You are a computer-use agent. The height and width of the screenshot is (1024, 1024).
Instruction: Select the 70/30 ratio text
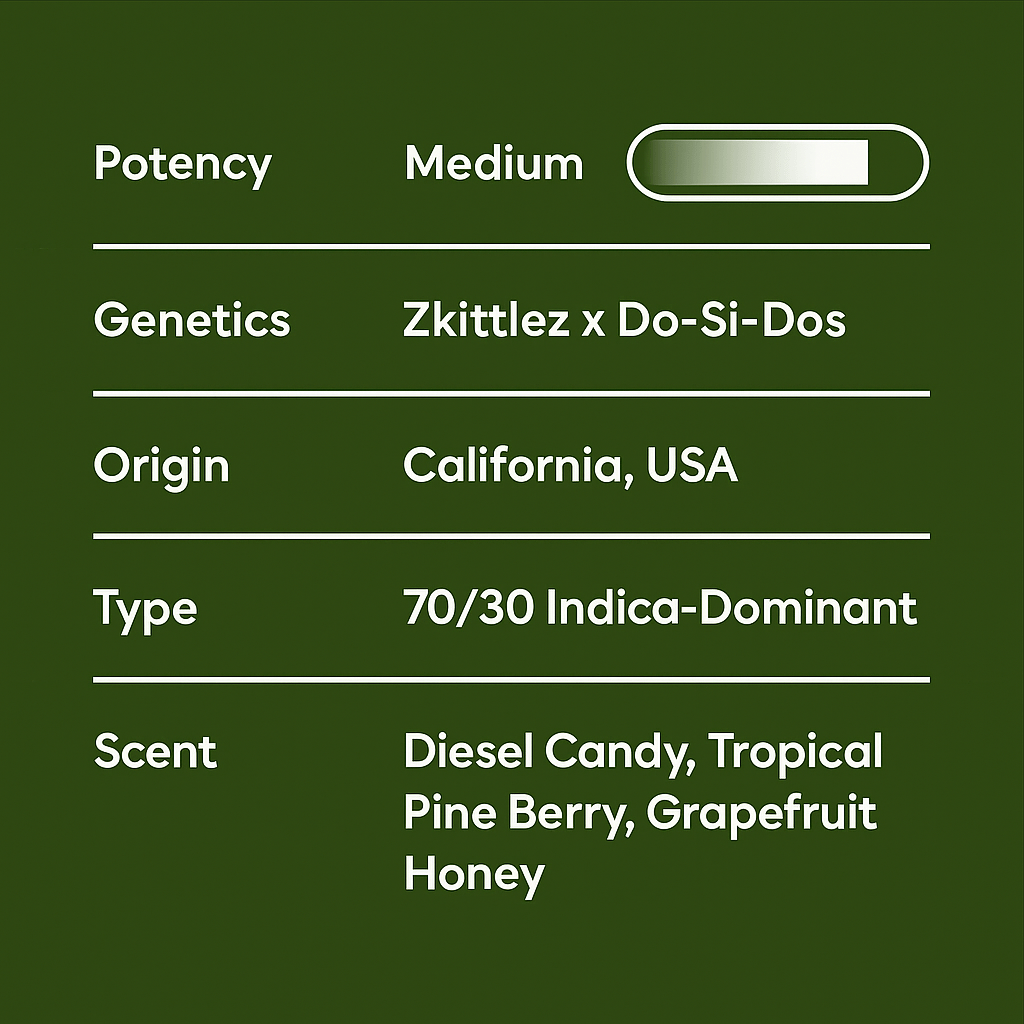click(469, 608)
